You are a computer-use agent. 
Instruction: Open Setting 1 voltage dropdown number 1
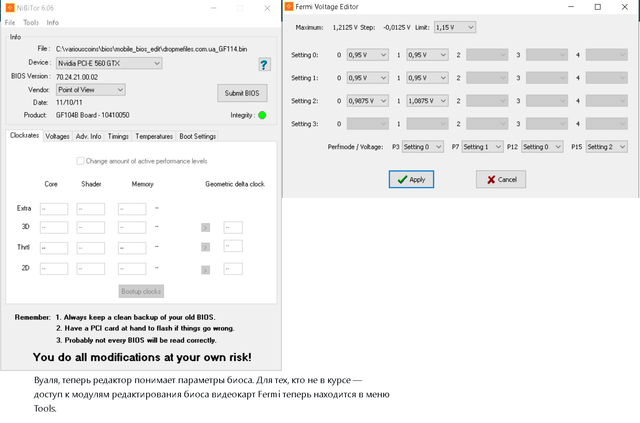pos(427,78)
